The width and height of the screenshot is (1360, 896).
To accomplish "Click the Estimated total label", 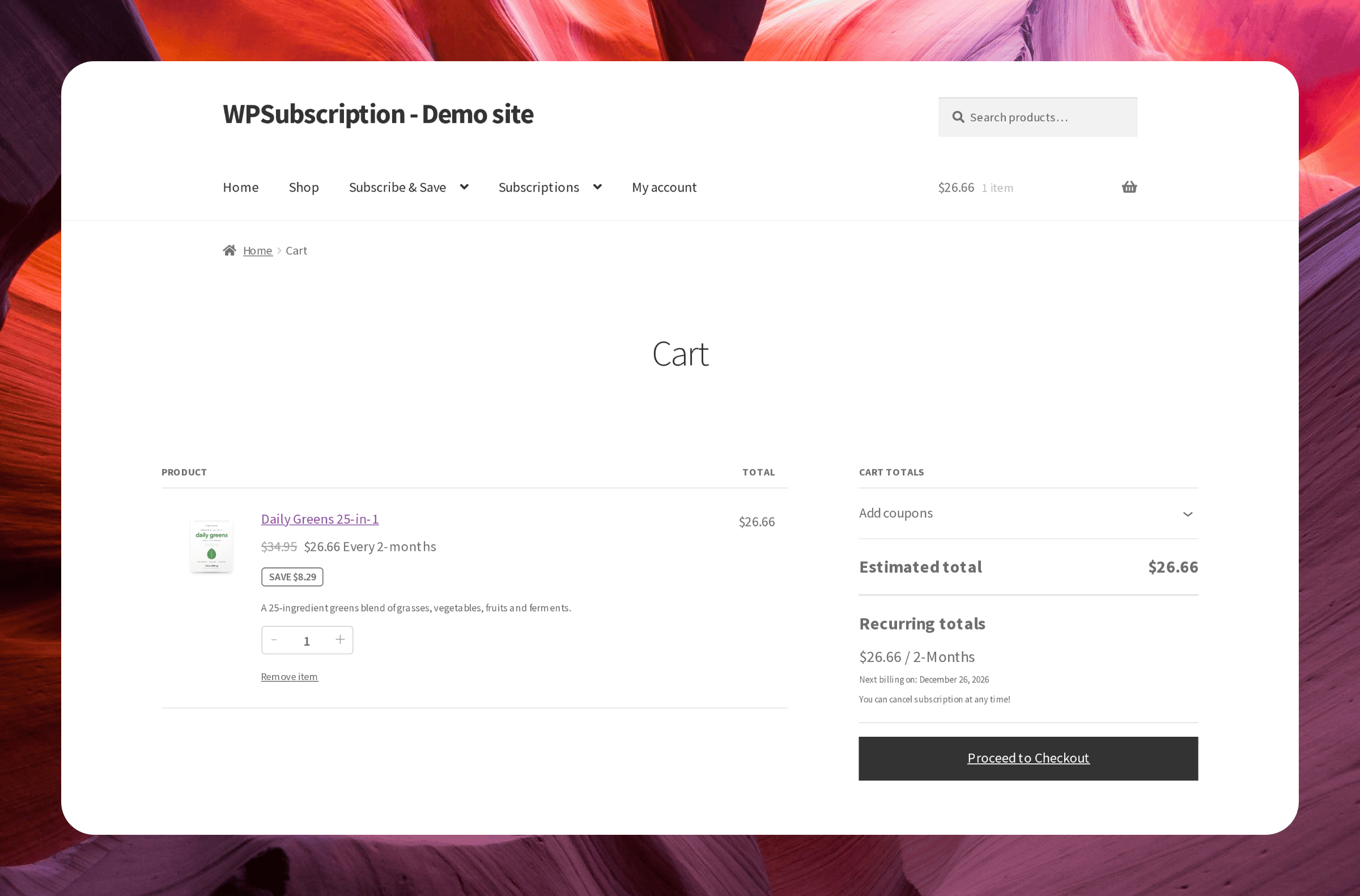I will (x=920, y=567).
